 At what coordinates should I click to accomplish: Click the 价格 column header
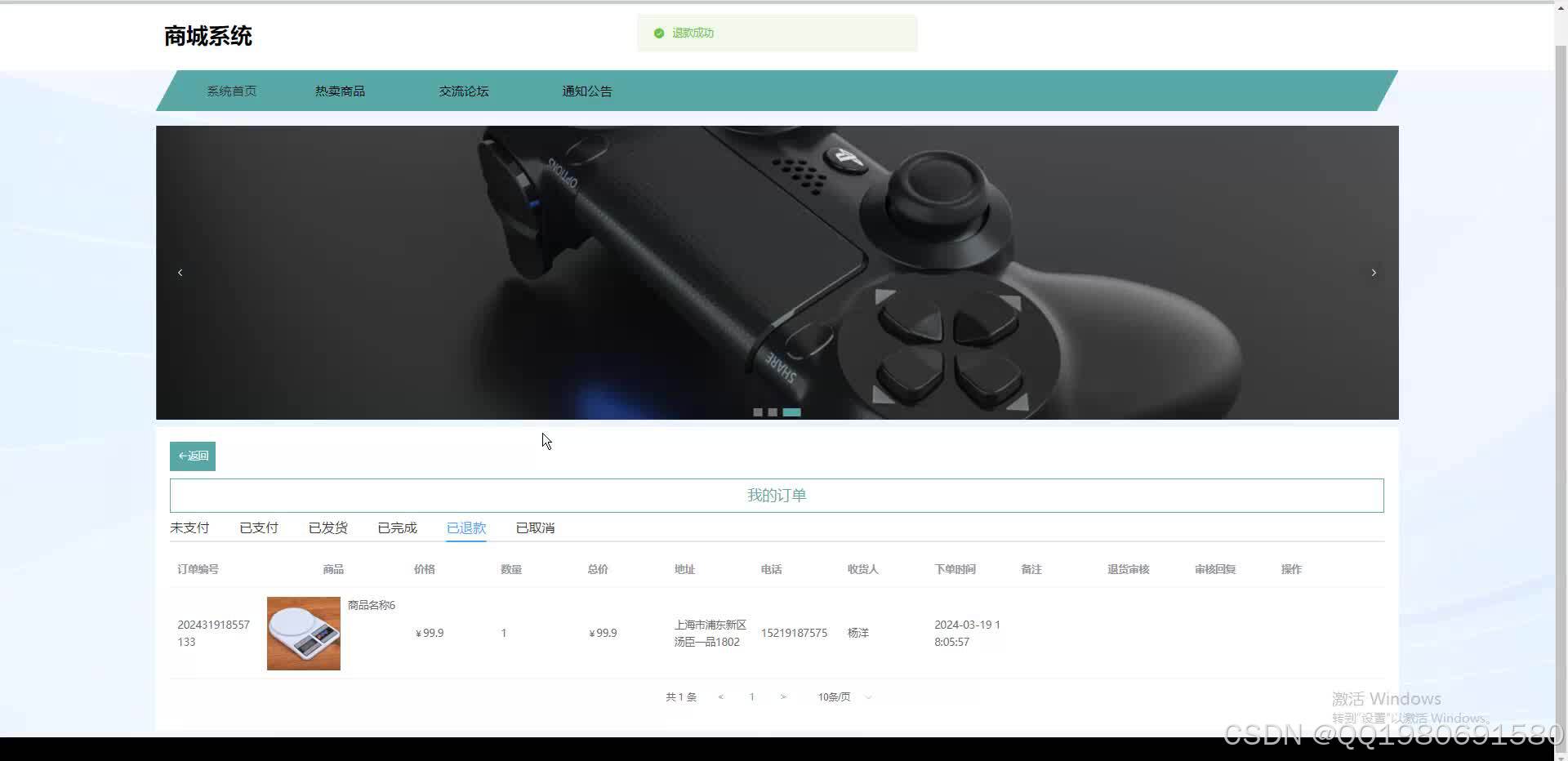coord(425,570)
